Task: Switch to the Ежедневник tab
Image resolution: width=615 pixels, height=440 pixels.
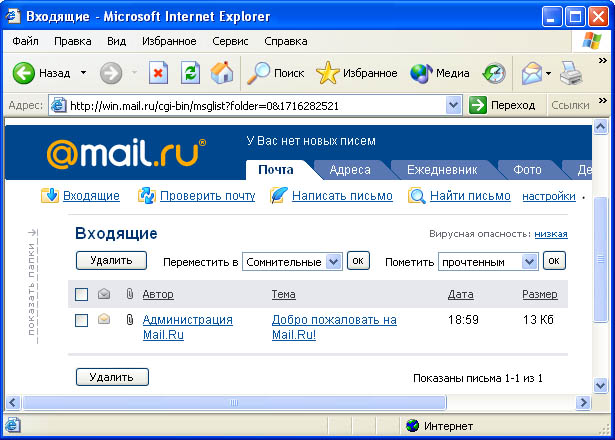Action: (442, 170)
